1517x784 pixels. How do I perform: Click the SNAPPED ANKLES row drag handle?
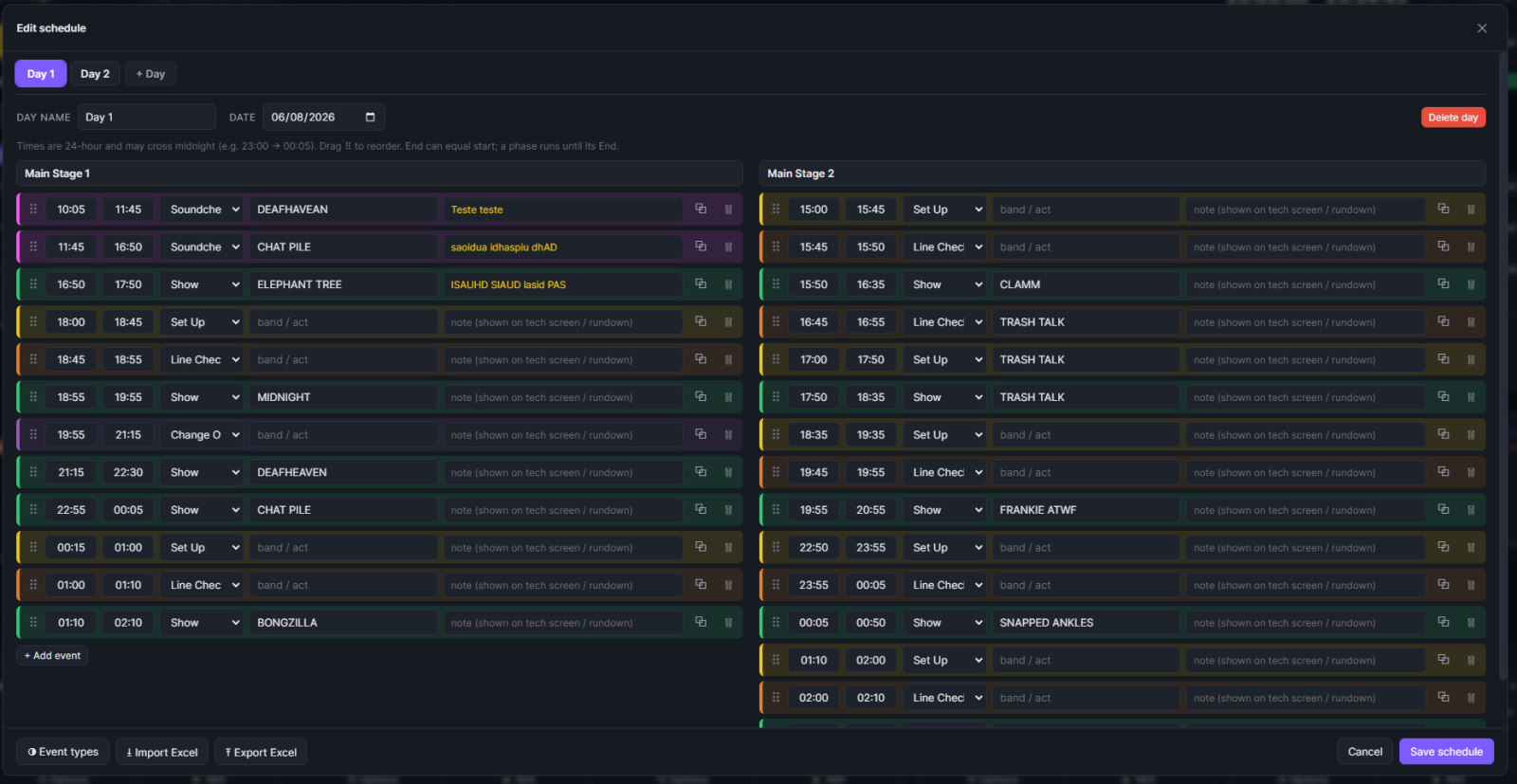(x=776, y=623)
